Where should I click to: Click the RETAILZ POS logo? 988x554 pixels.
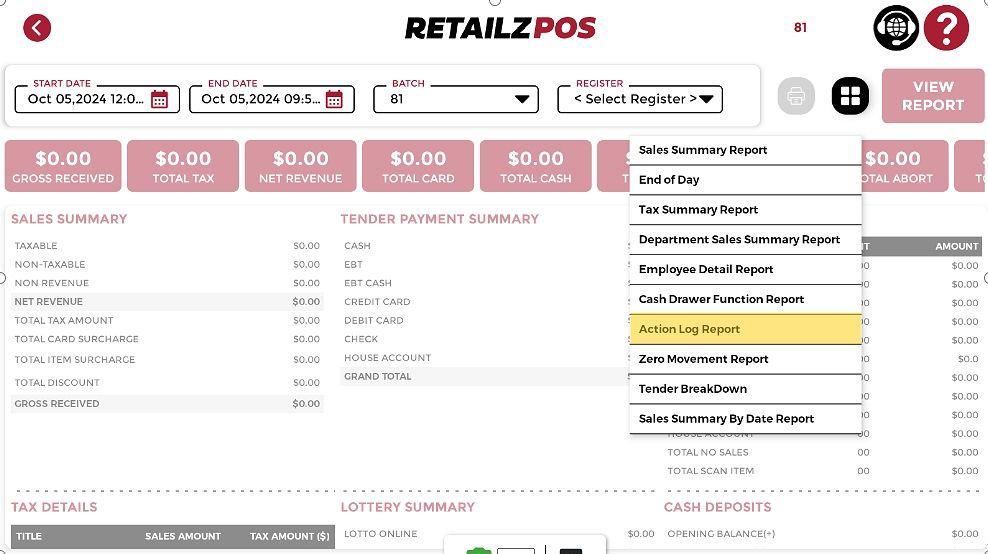click(500, 28)
